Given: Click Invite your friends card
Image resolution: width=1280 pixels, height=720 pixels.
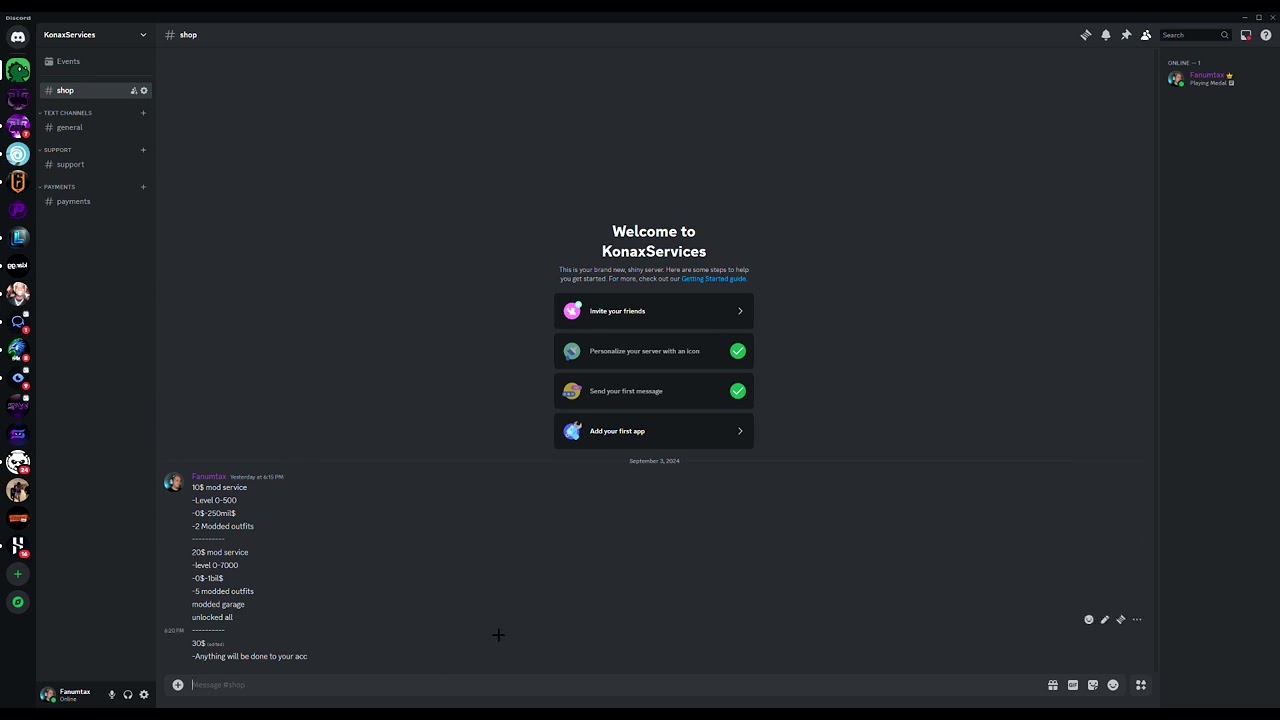Looking at the screenshot, I should 654,311.
